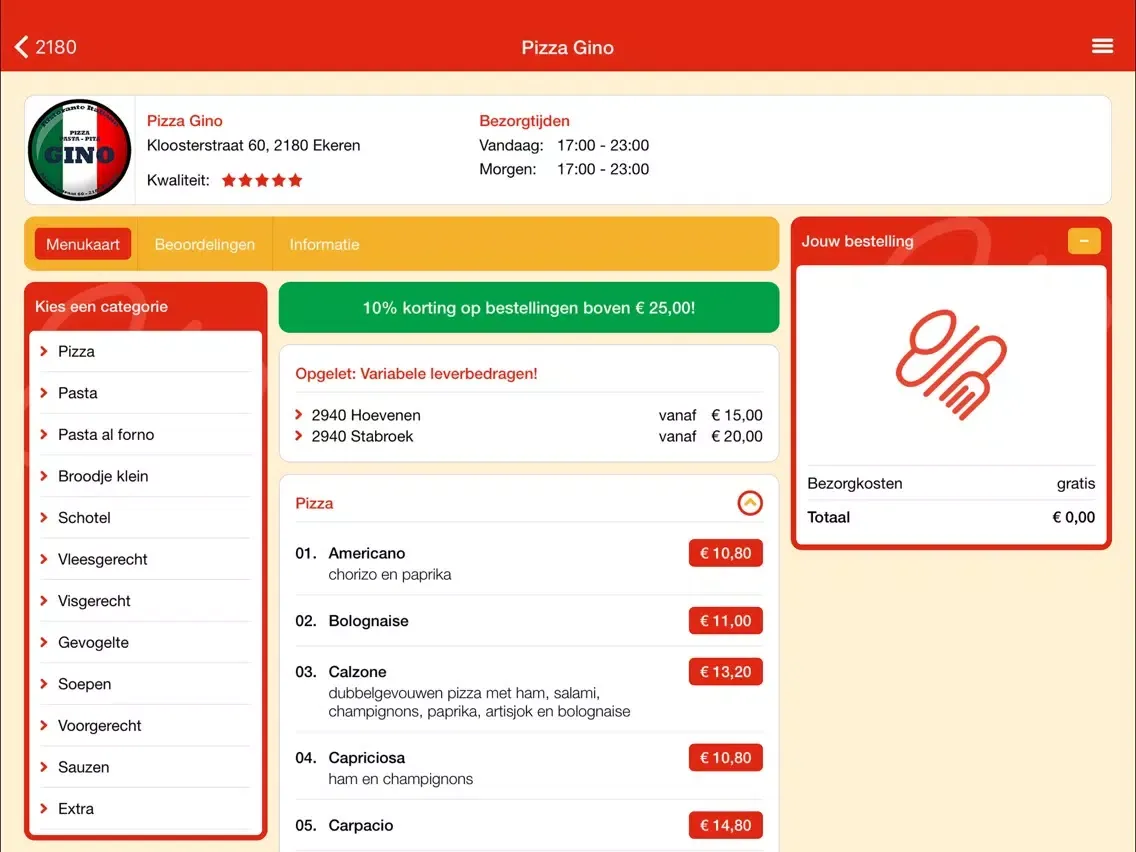The height and width of the screenshot is (852, 1136).
Task: Tap the Kloosterstraat 60 address
Action: (x=254, y=146)
